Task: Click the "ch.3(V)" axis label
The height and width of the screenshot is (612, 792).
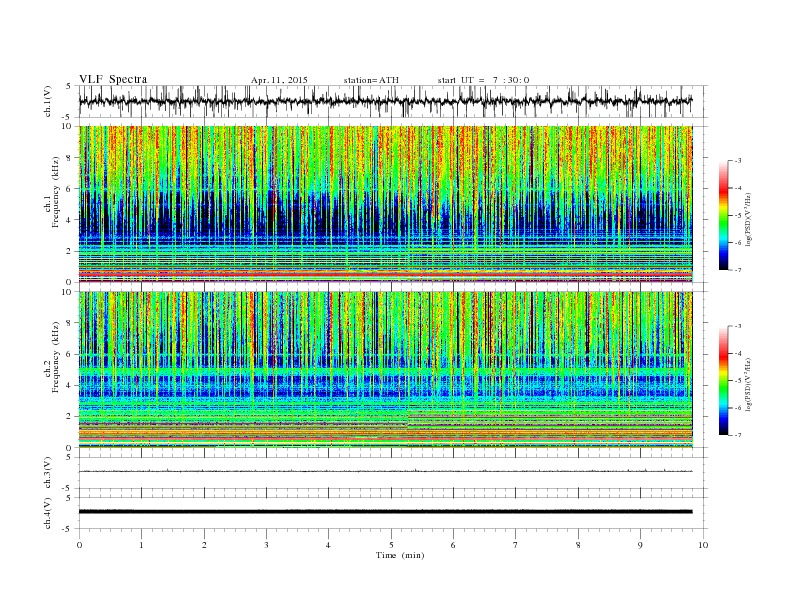Action: click(48, 473)
